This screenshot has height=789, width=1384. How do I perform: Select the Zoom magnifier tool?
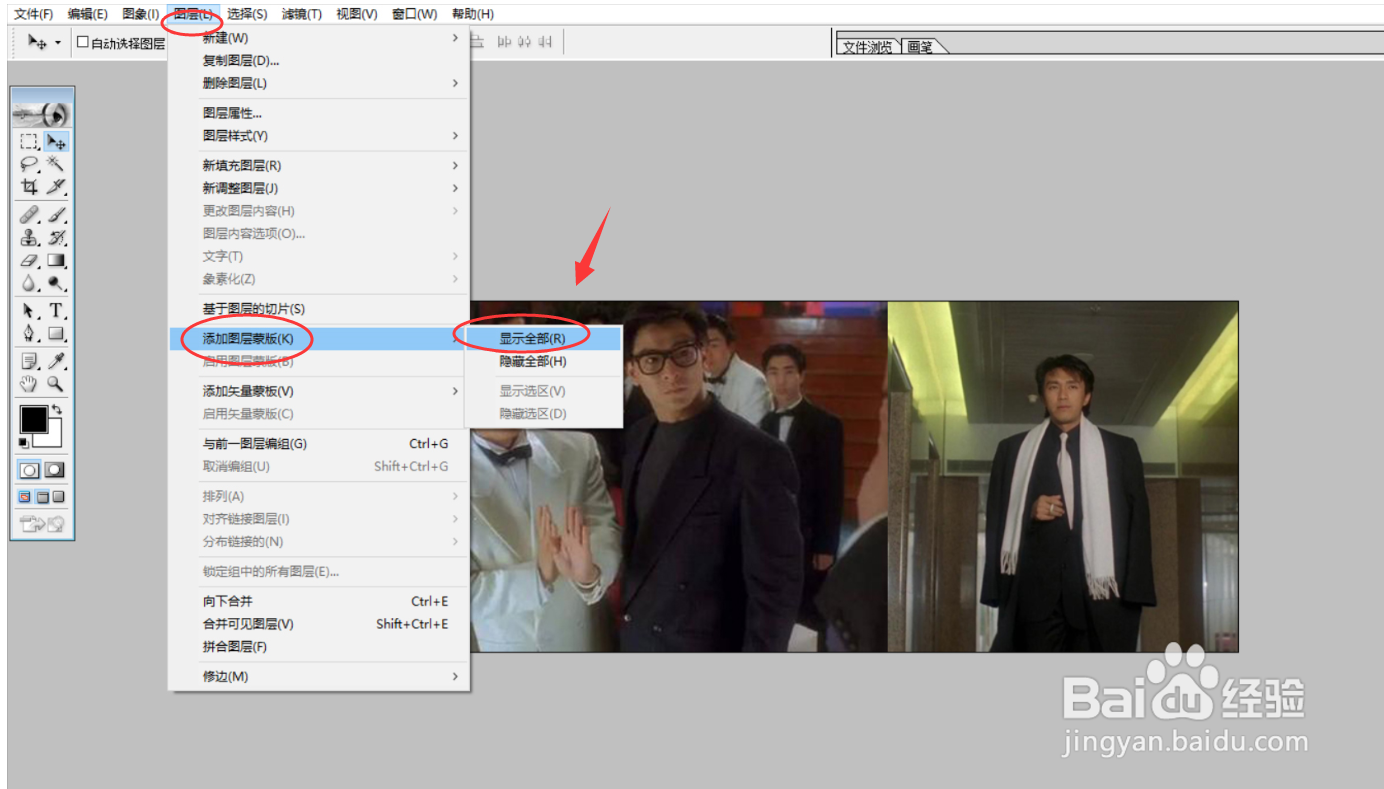(x=56, y=383)
